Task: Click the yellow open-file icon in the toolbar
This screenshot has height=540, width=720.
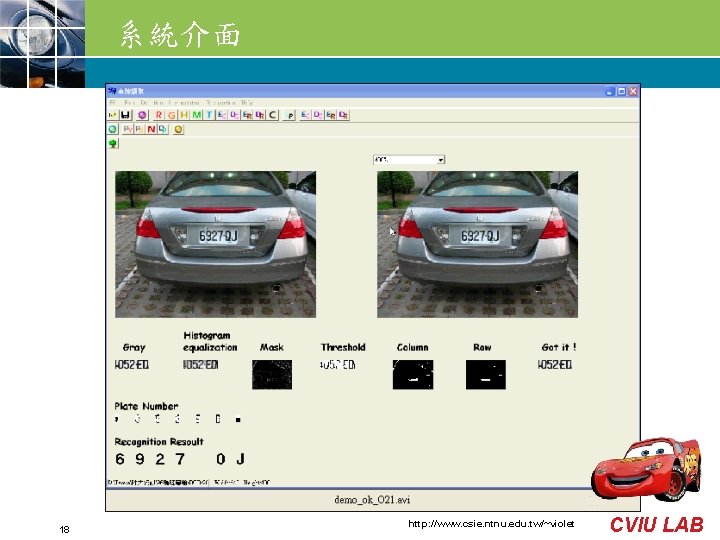Action: click(x=112, y=115)
